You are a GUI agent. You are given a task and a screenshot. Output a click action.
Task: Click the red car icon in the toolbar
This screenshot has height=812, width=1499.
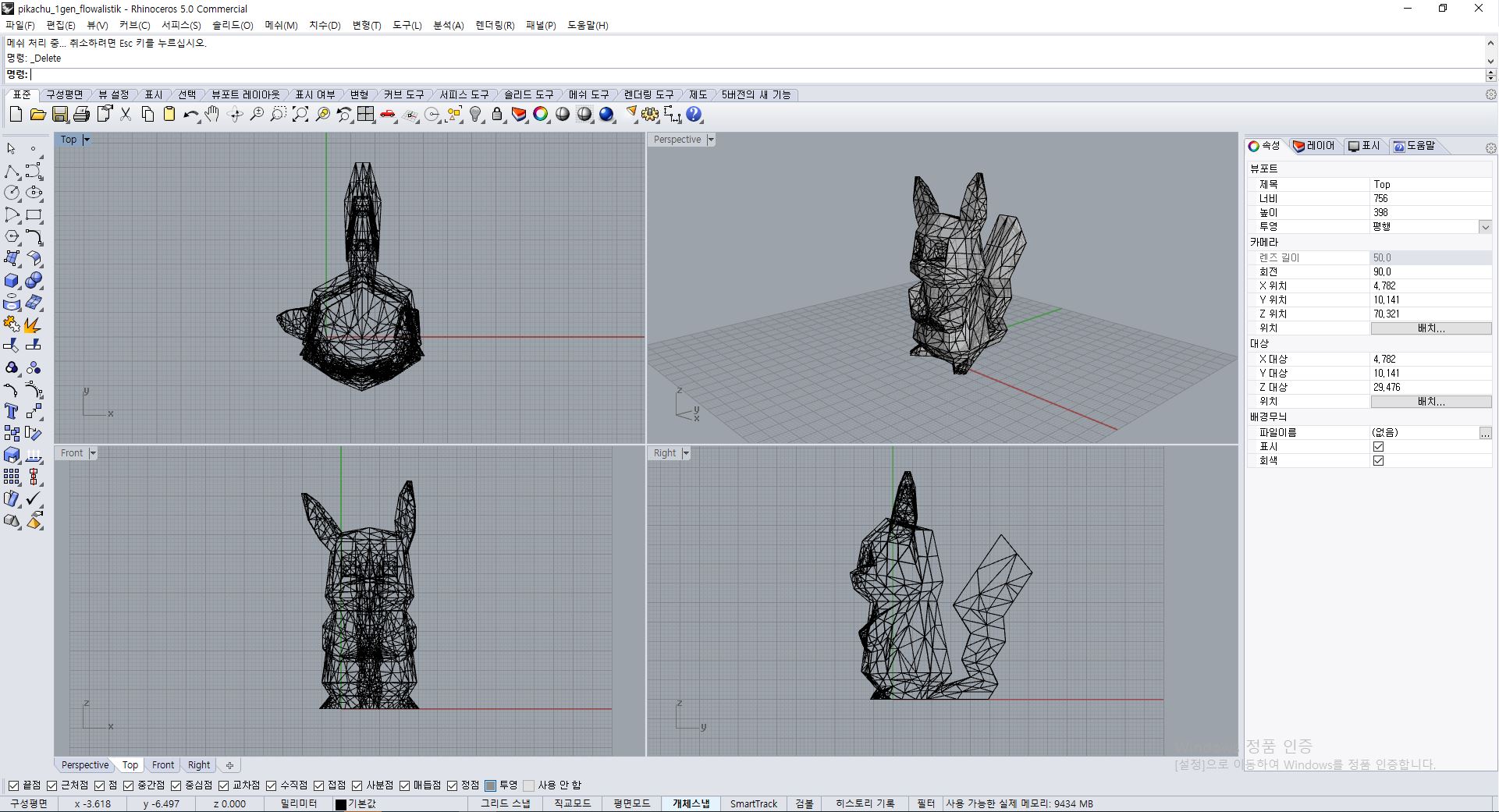point(388,115)
